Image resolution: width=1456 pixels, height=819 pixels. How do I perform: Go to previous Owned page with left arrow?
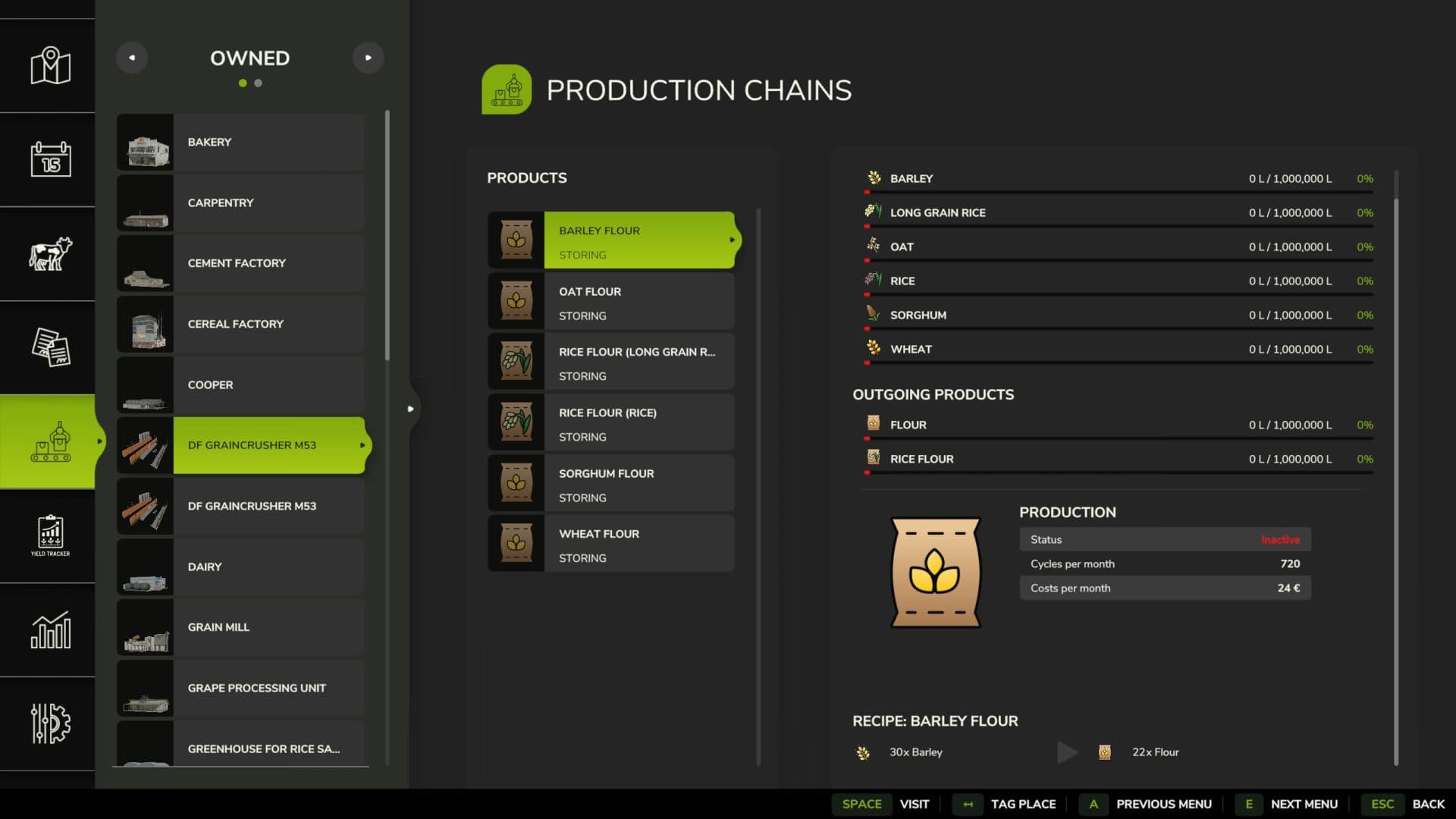pyautogui.click(x=132, y=58)
